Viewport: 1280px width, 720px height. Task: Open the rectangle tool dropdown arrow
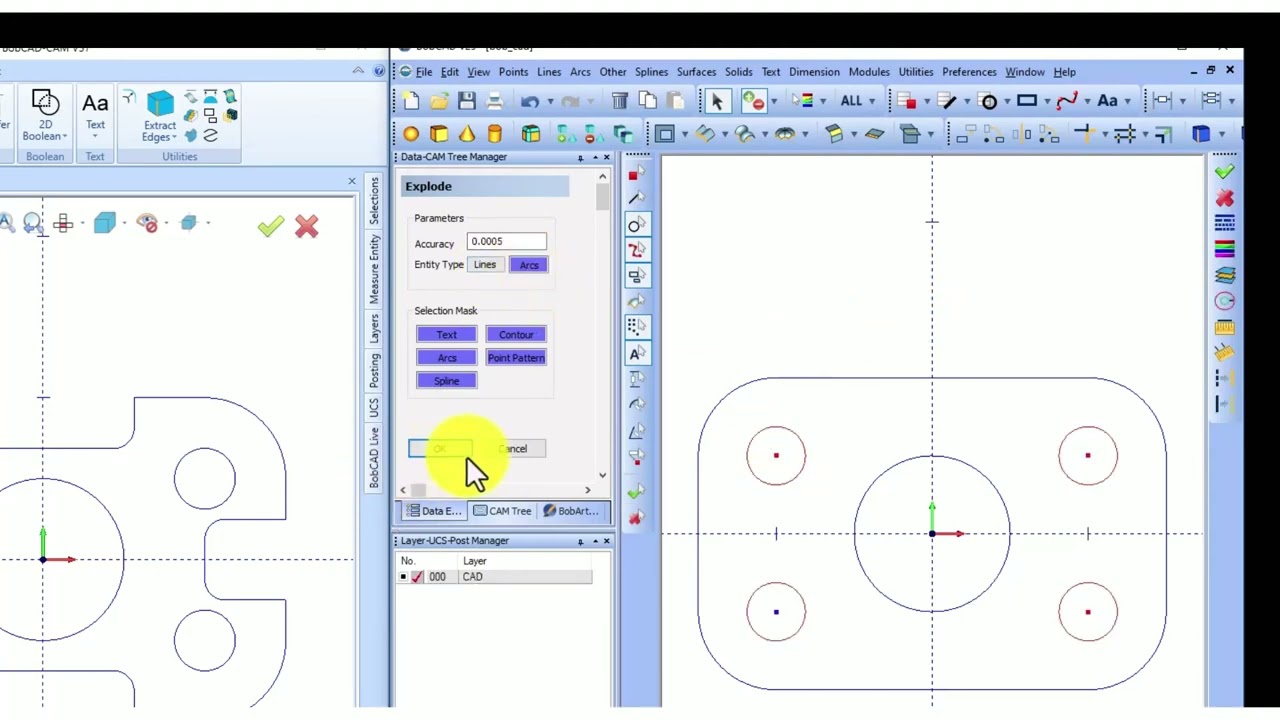point(1046,101)
